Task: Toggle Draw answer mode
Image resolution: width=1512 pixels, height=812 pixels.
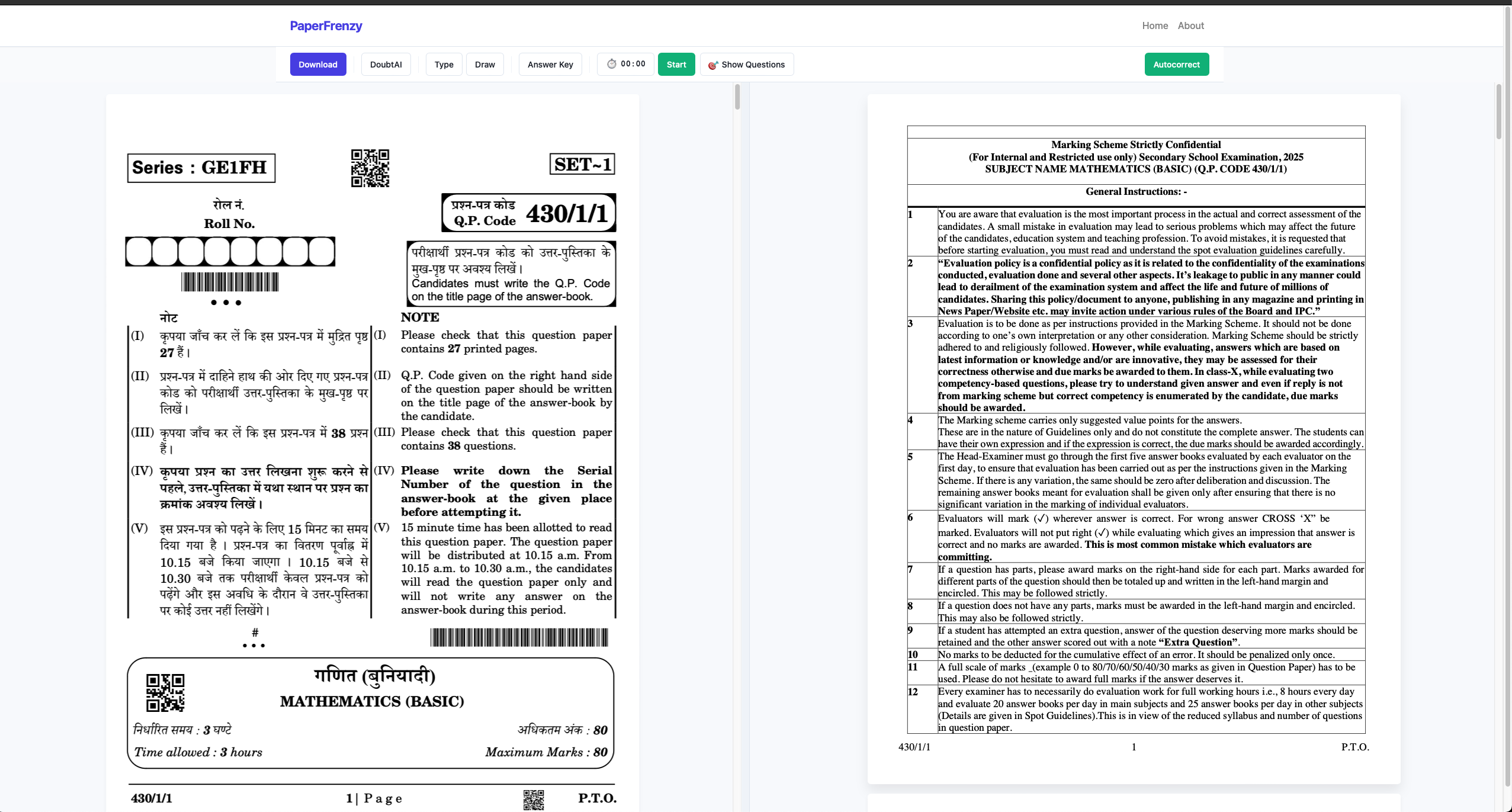Action: [x=484, y=65]
